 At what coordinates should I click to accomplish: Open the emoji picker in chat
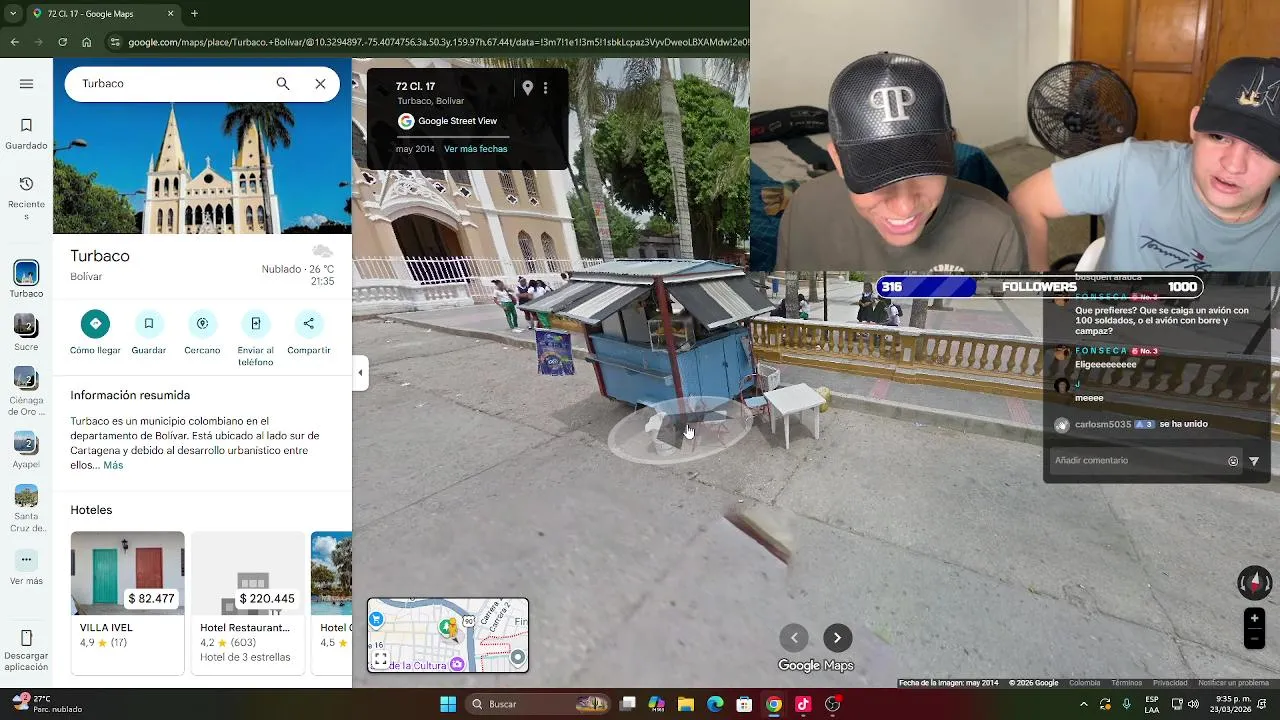(1233, 461)
